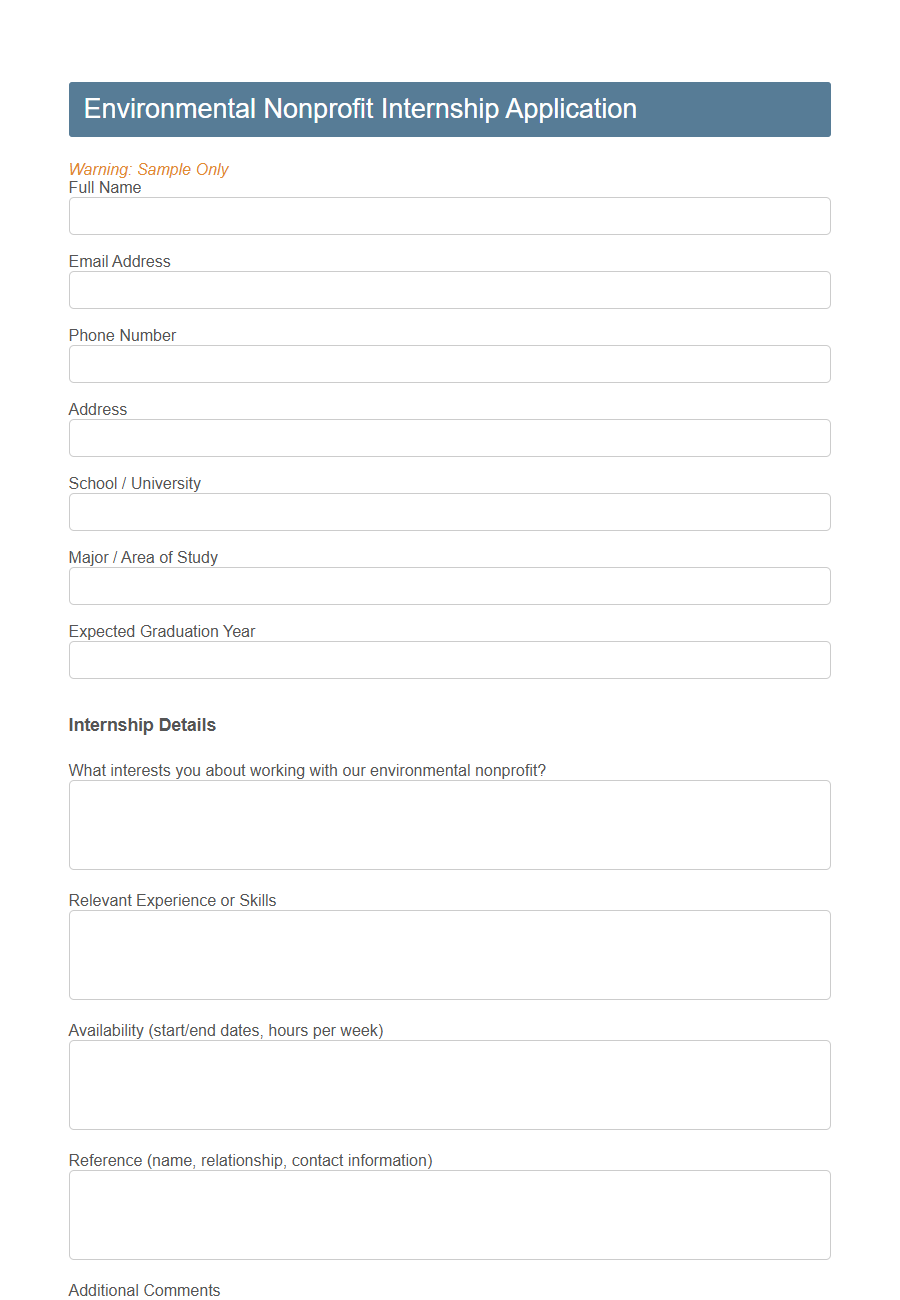Screen dimensions: 900x1300
Task: Select the Additional Comments label
Action: (x=144, y=1290)
